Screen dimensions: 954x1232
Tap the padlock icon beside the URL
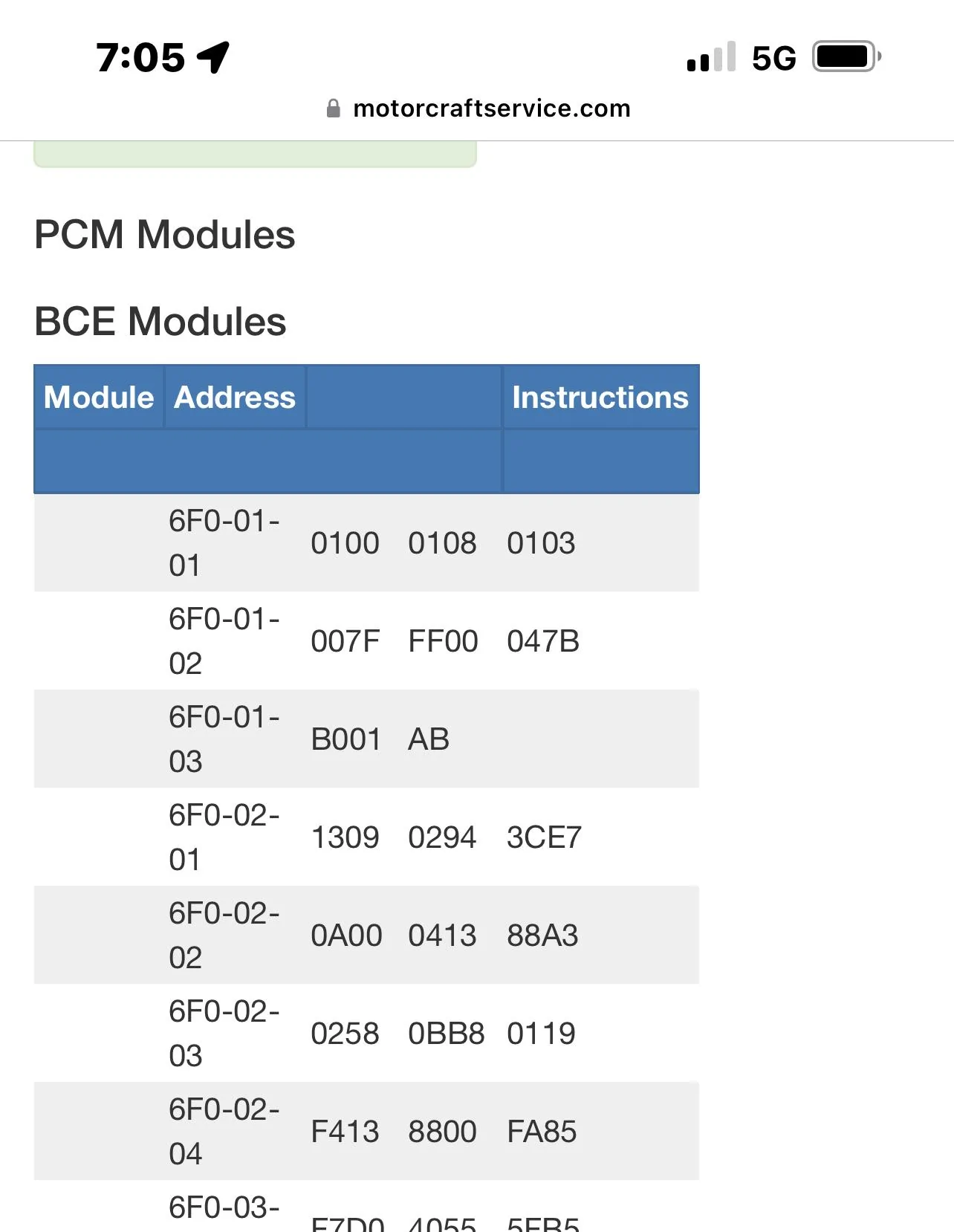pyautogui.click(x=334, y=108)
